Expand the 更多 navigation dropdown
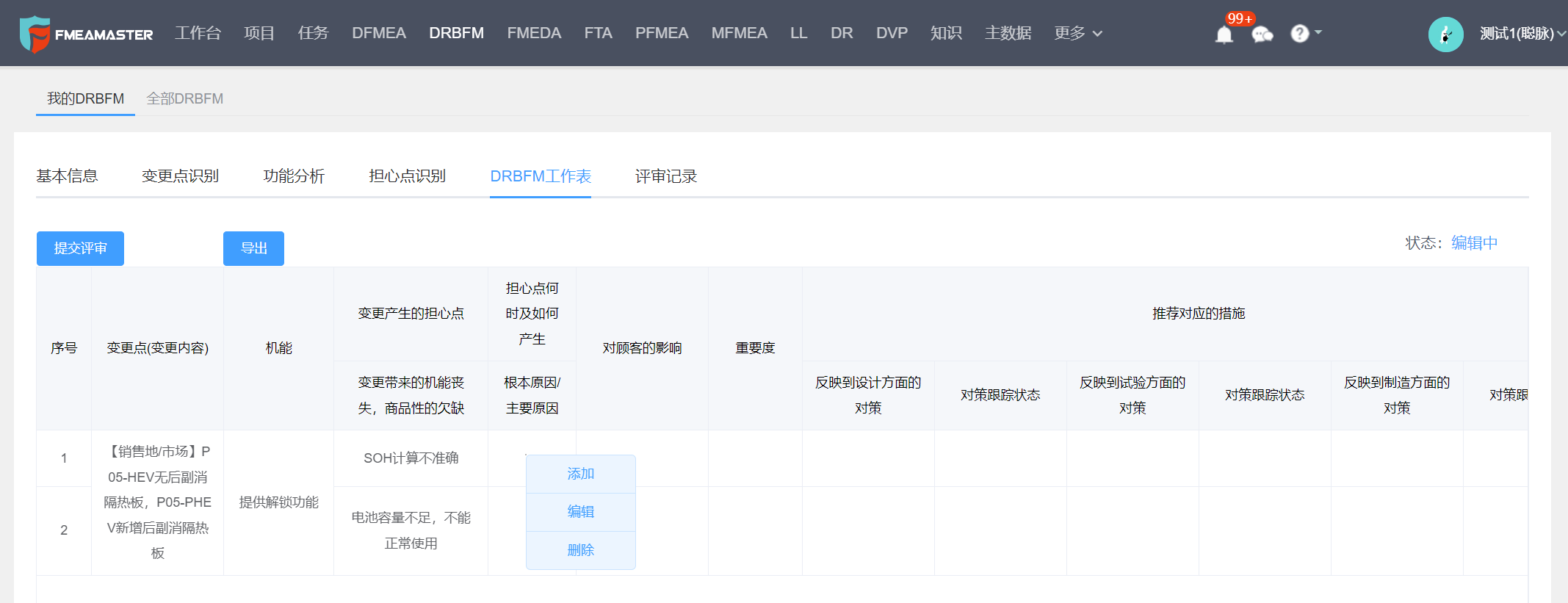 1078,33
